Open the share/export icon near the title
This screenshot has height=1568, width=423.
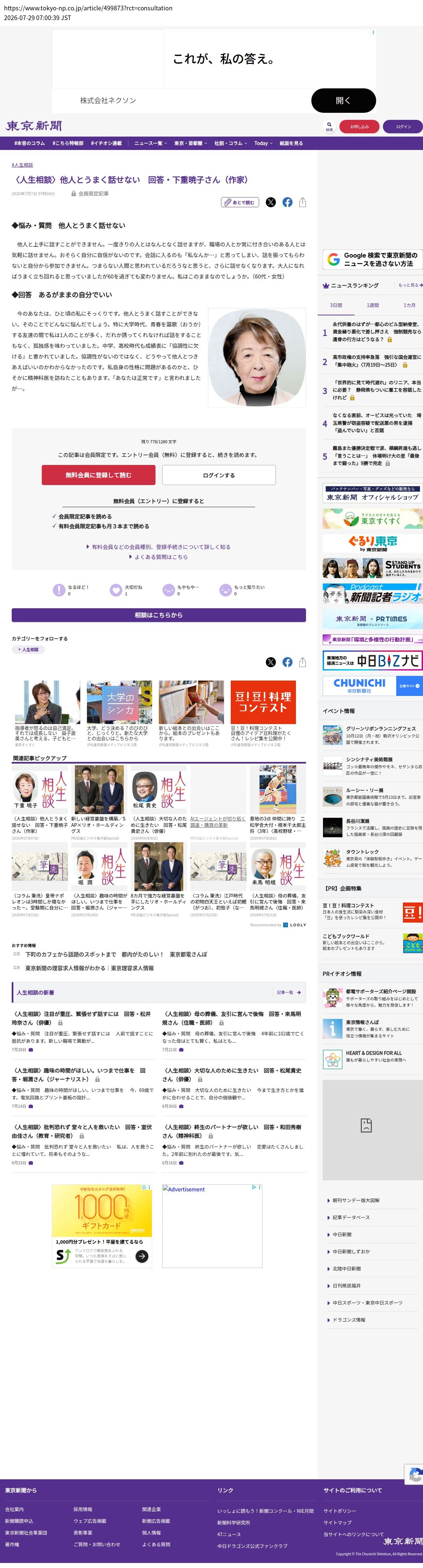click(303, 203)
